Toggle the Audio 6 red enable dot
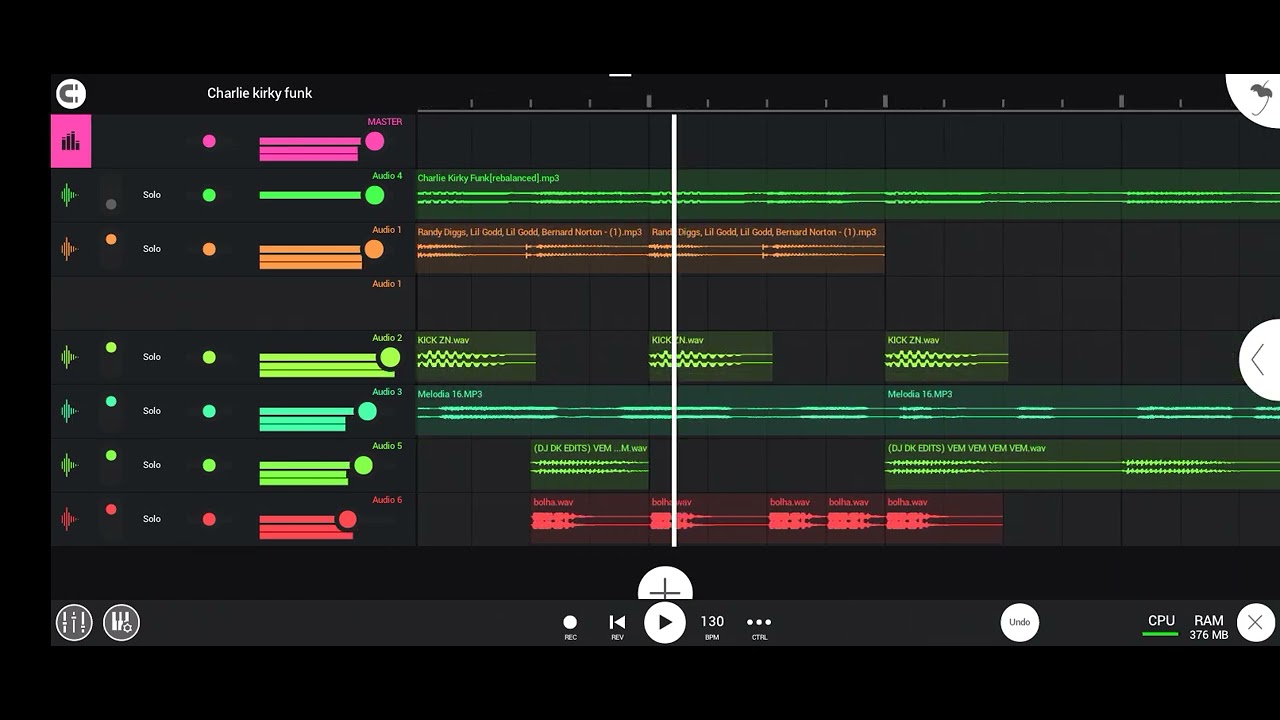This screenshot has width=1280, height=720. (209, 519)
